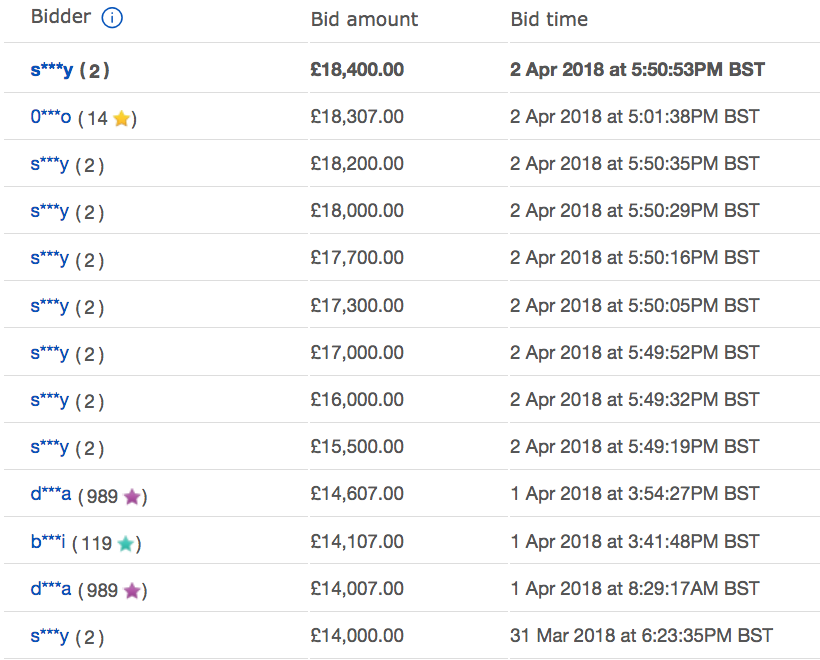This screenshot has height=660, width=820.
Task: Open s***y link on £17,300.00 bid
Action: [x=49, y=307]
